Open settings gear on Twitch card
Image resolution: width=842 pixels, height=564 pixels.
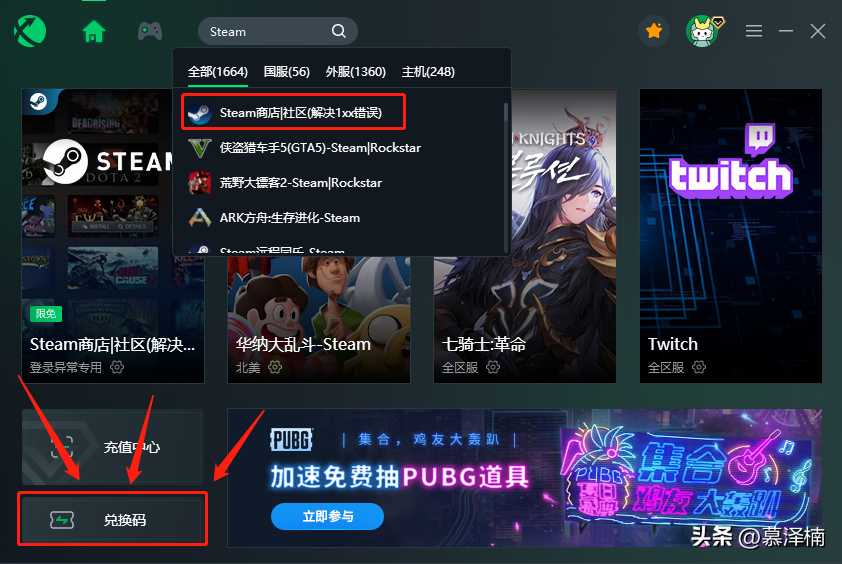[x=699, y=367]
